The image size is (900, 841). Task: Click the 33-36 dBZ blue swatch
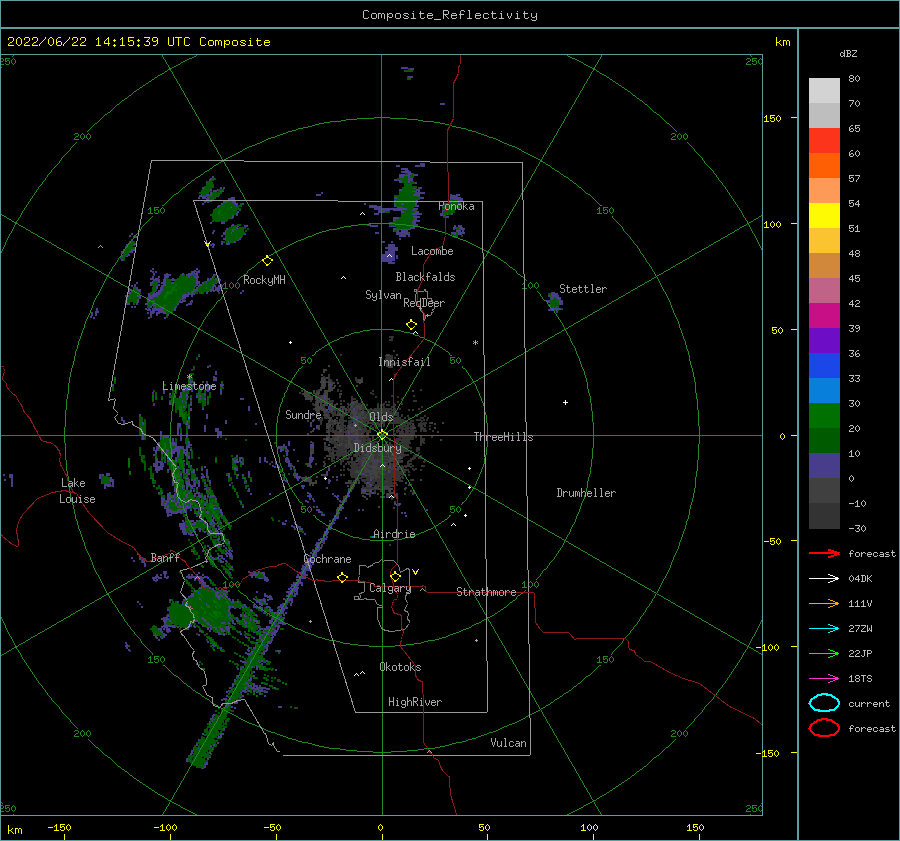click(824, 366)
